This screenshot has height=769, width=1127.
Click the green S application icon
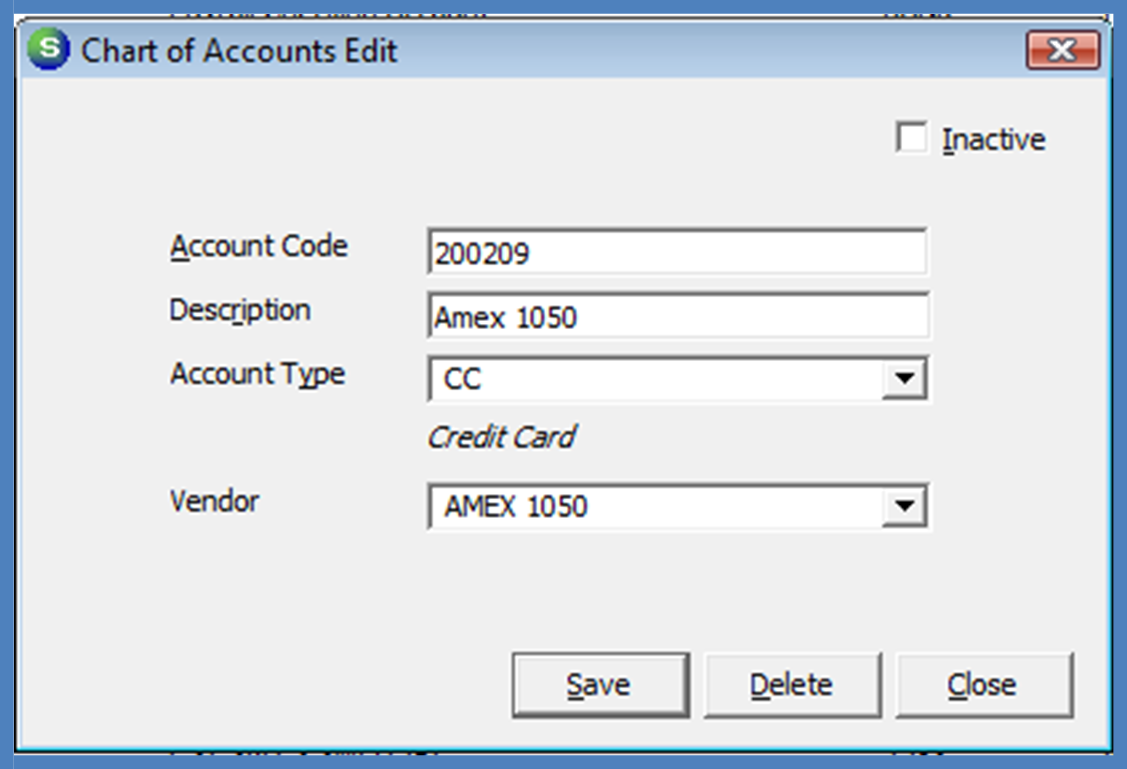pos(48,49)
